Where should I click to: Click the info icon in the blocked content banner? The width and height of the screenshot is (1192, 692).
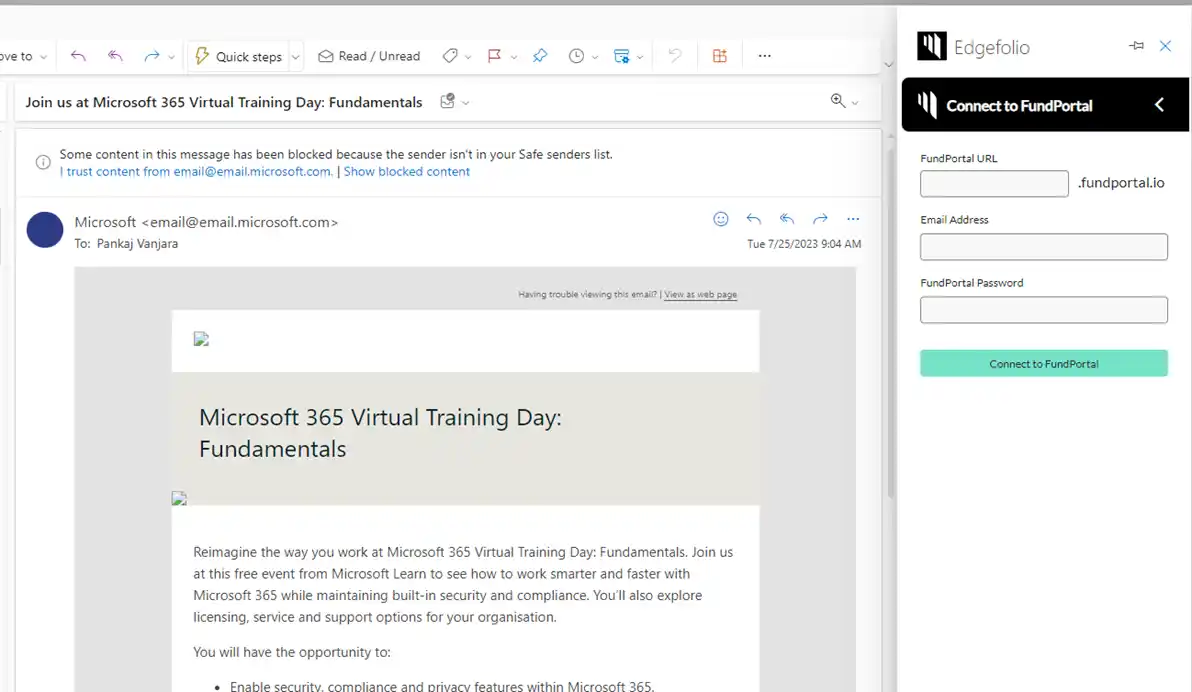[x=43, y=162]
